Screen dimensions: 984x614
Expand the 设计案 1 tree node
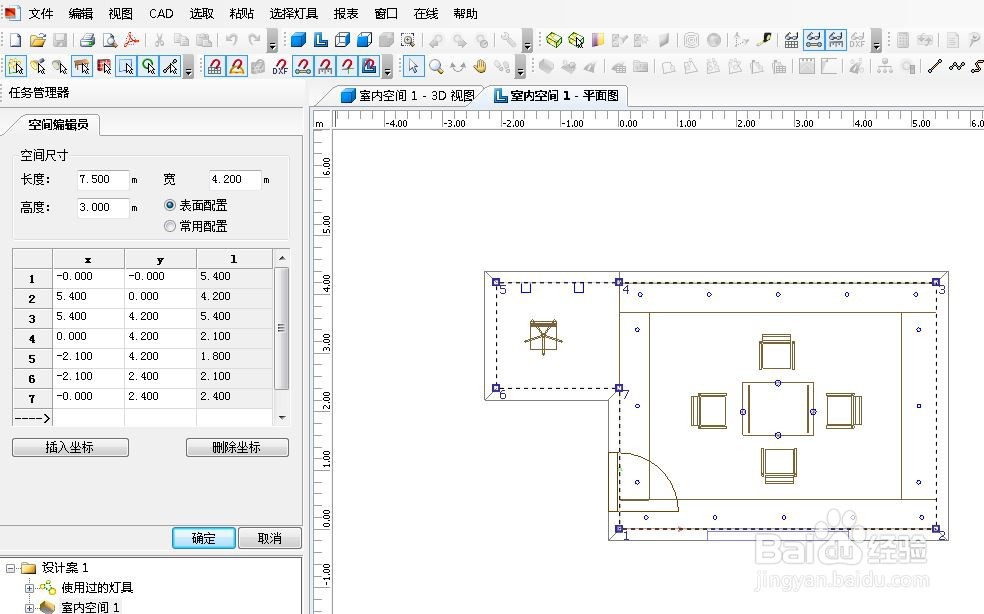[10, 568]
